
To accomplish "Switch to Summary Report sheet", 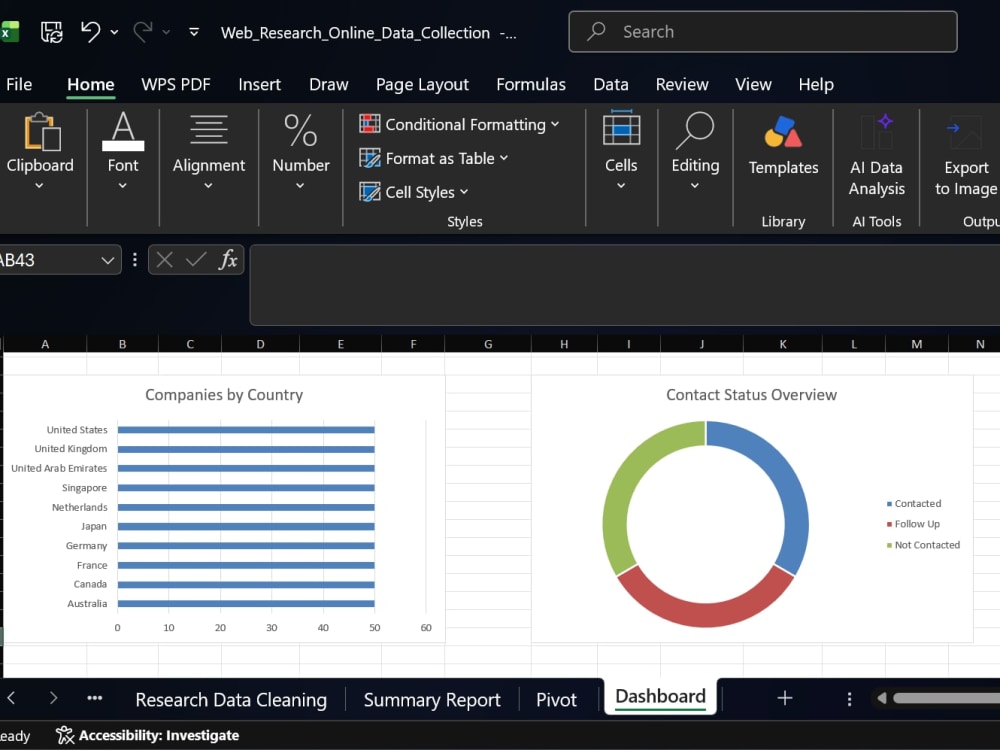I will coord(432,700).
